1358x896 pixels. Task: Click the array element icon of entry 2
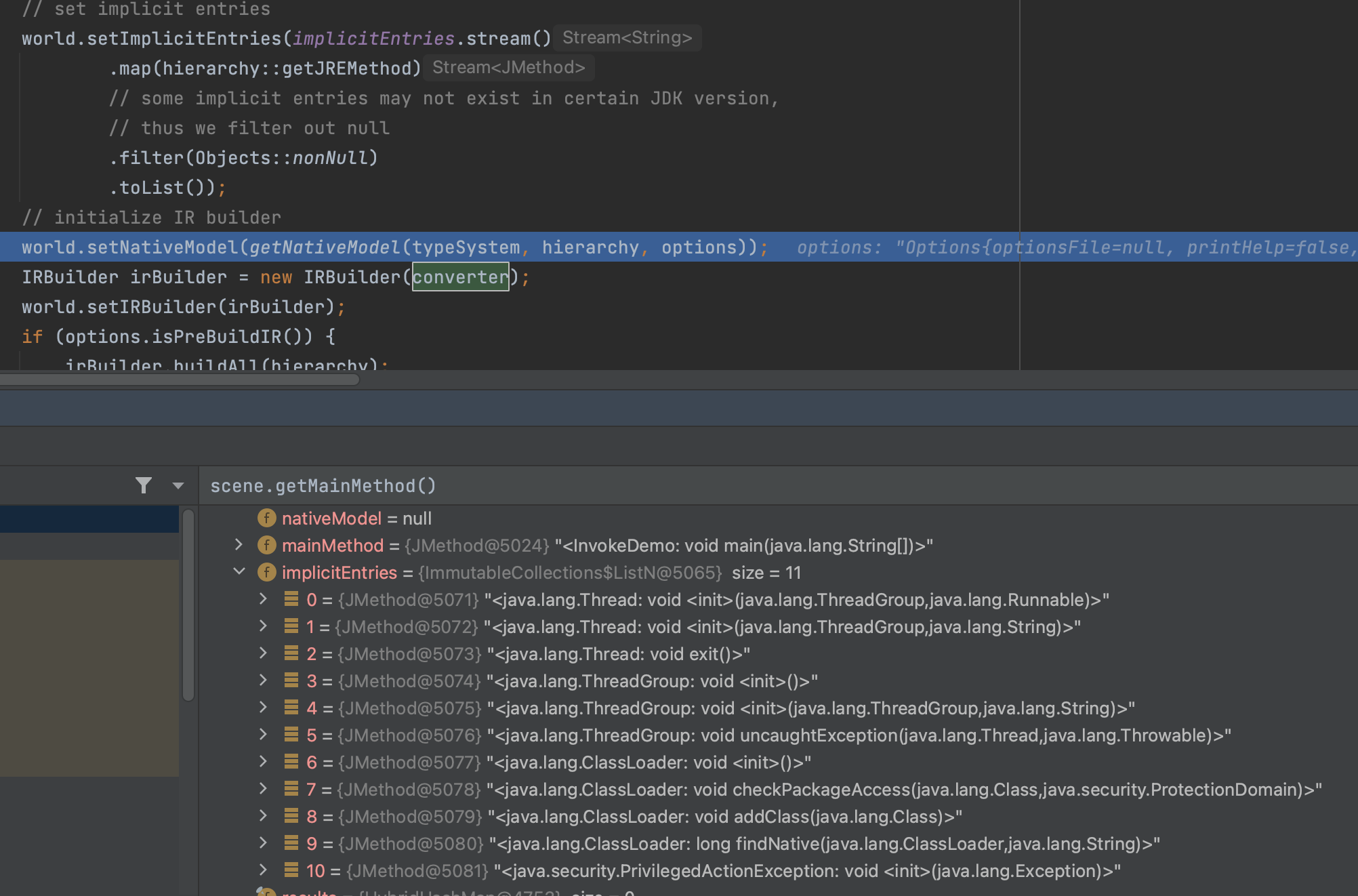(x=291, y=653)
